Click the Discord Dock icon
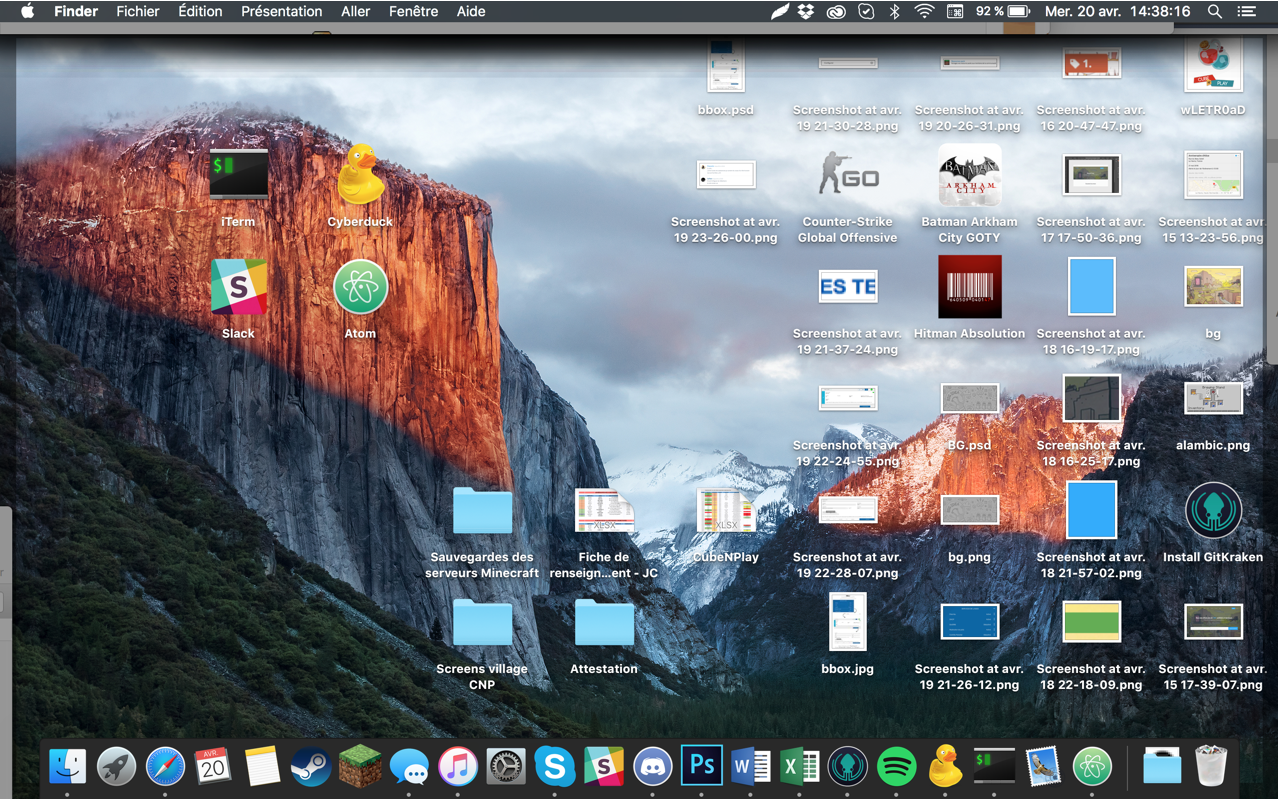Viewport: 1279px width, 799px height. 652,766
